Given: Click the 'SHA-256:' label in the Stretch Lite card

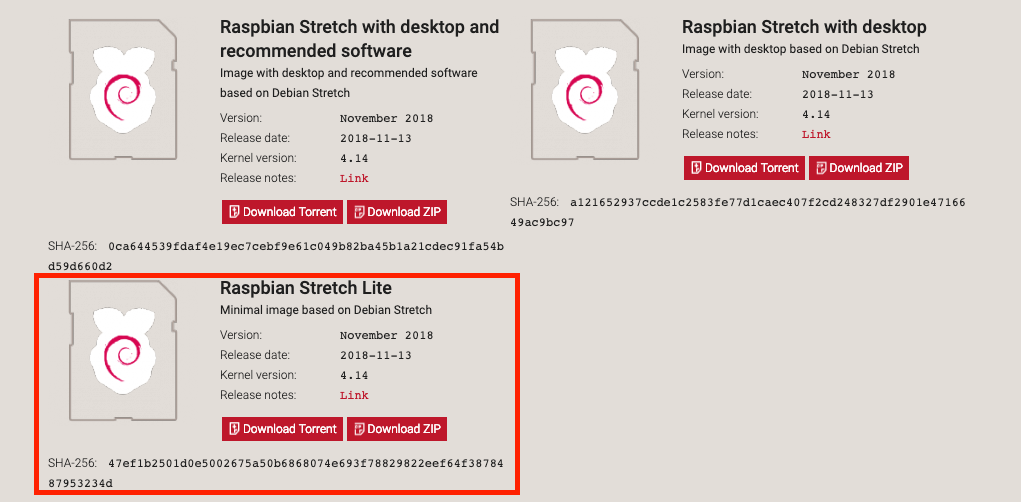Looking at the screenshot, I should tap(72, 464).
